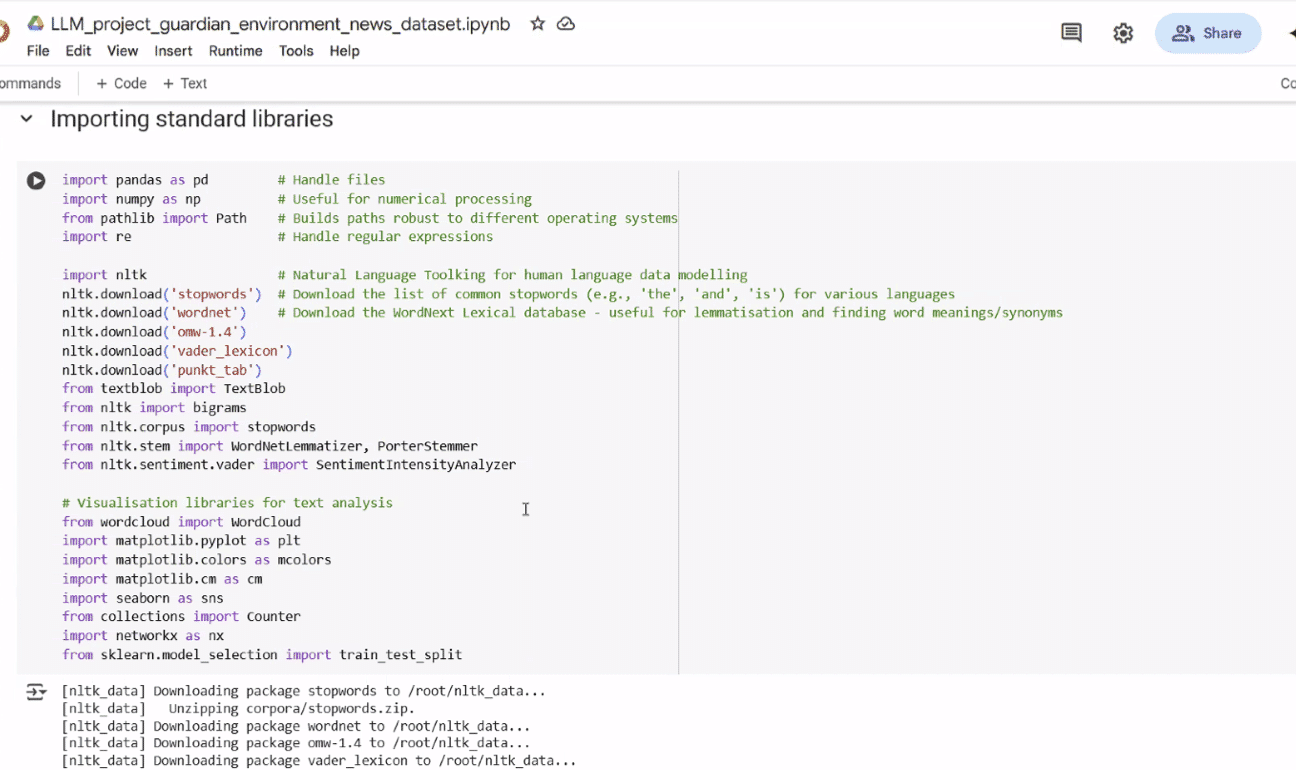Click the cell output options icon
Screen dimensions: 1296x770
pos(36,691)
